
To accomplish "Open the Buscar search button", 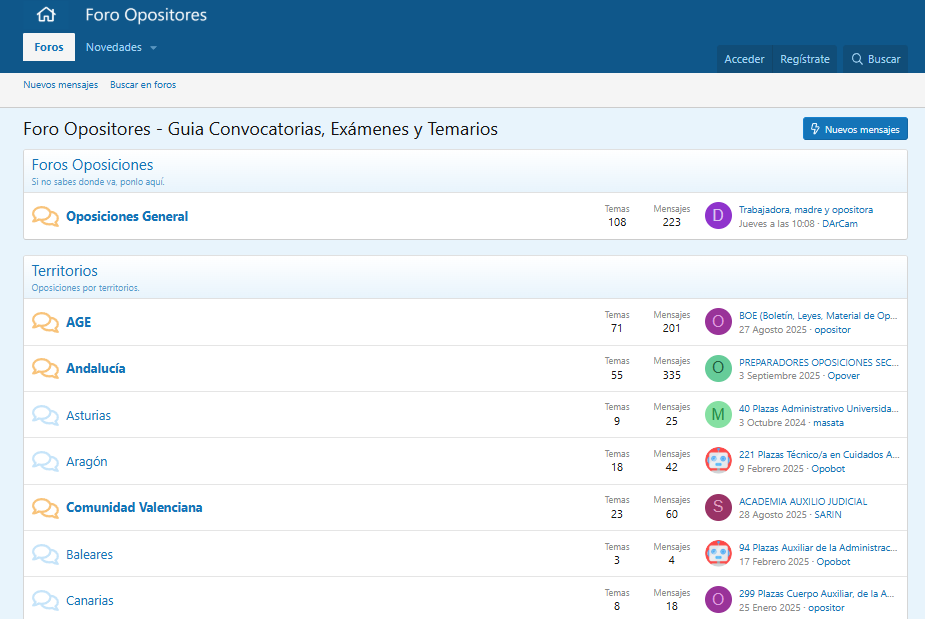I will 876,59.
